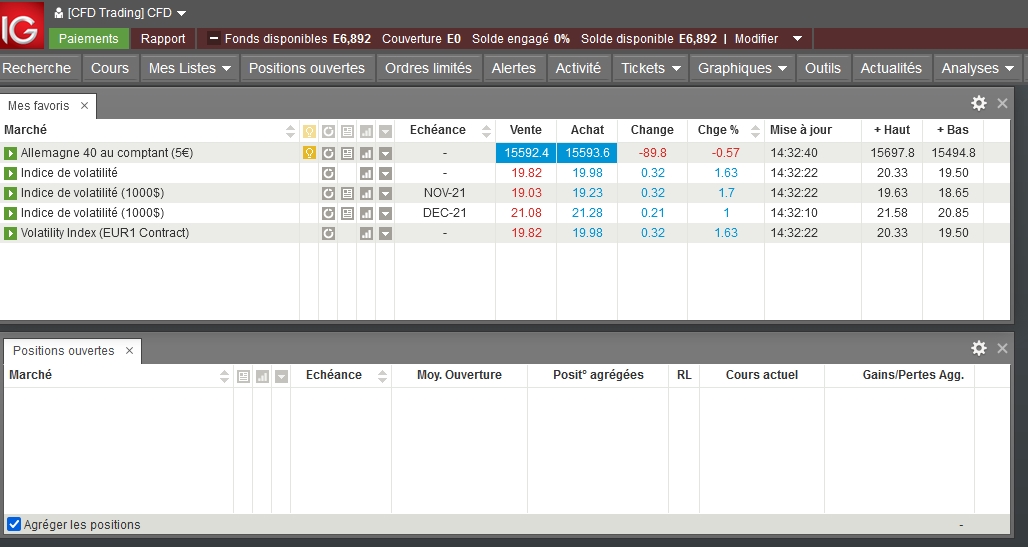Viewport: 1028px width, 547px height.
Task: Uncheck Agréger les positions checkbox
Action: click(14, 524)
